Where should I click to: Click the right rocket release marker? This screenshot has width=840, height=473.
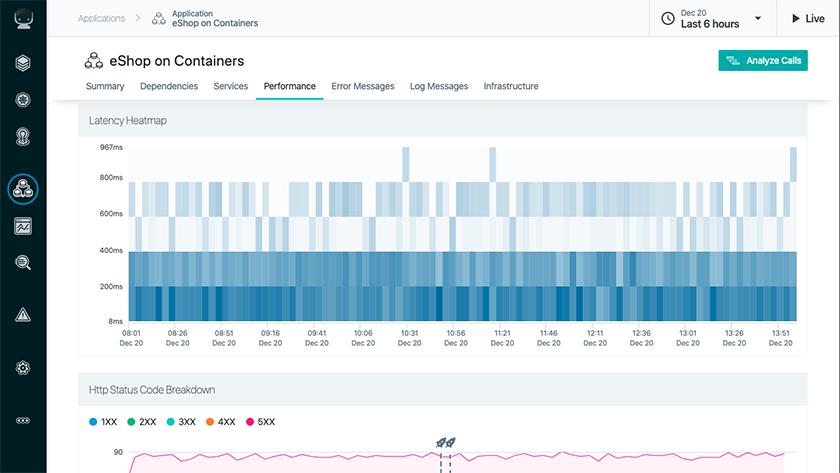click(x=451, y=442)
